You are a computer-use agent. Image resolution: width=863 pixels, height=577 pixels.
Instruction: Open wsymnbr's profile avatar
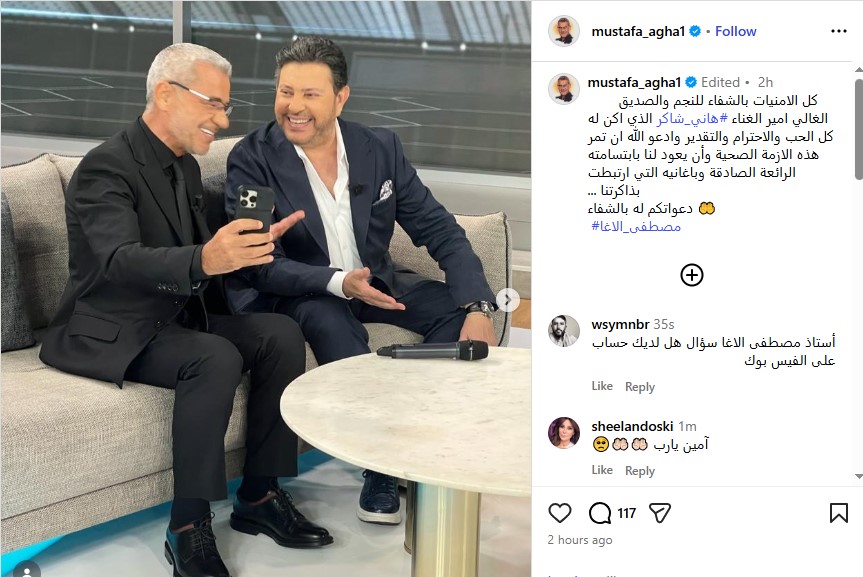pyautogui.click(x=564, y=331)
